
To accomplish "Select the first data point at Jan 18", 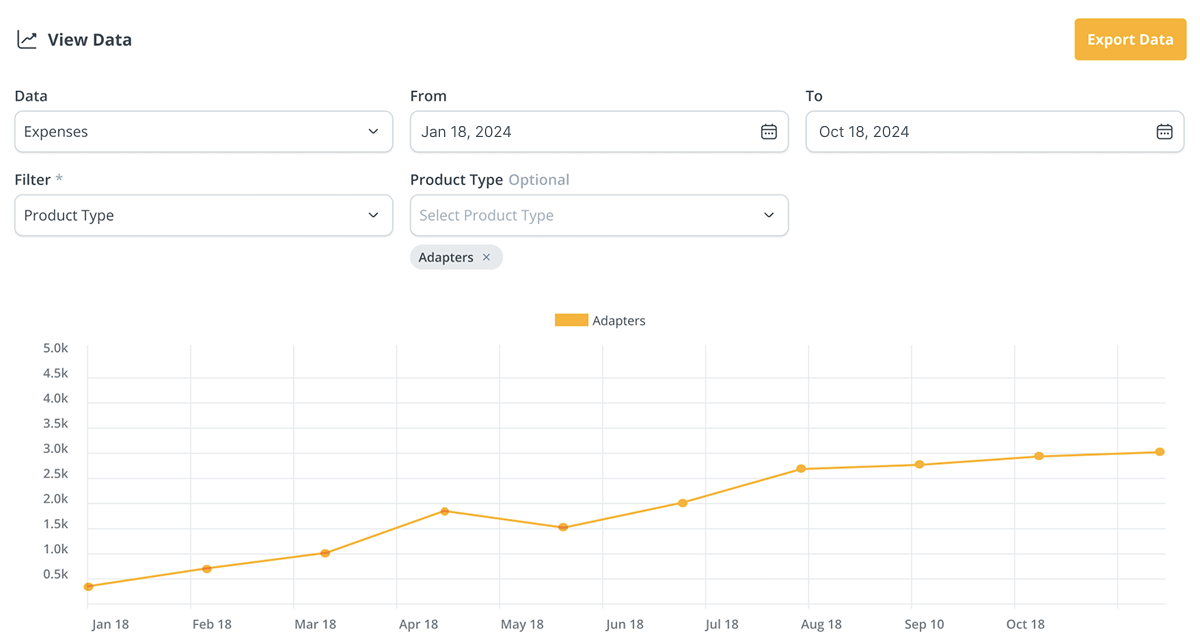I will pos(88,587).
